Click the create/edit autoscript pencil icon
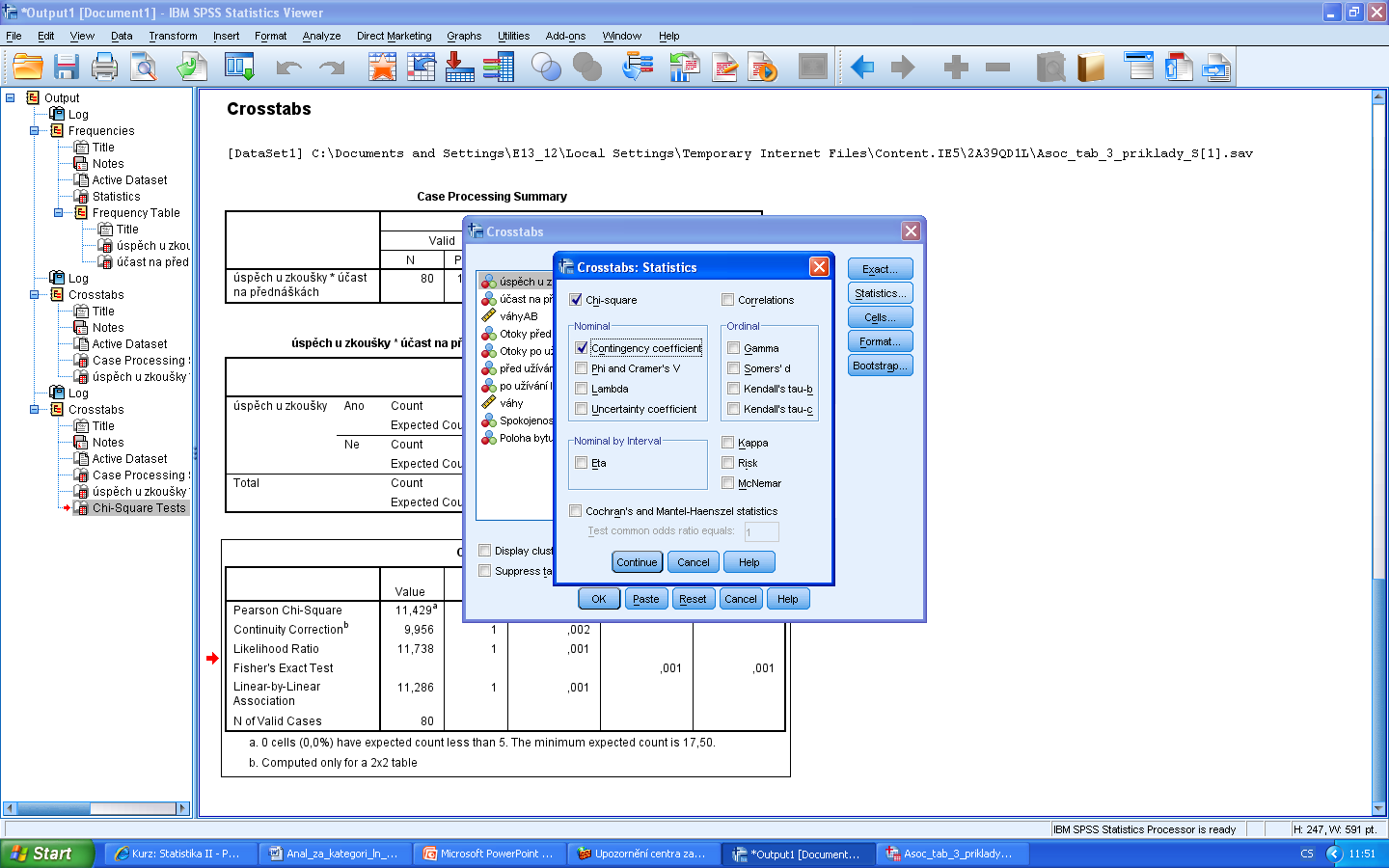 [x=724, y=67]
